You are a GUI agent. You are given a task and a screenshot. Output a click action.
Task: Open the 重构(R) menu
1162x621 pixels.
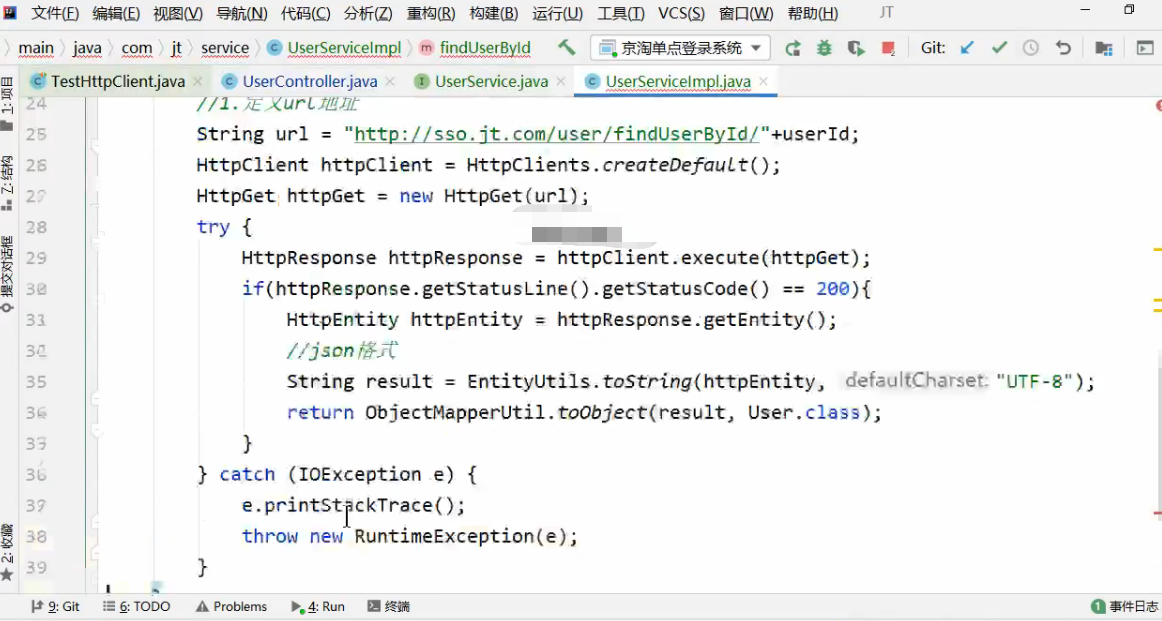click(431, 13)
